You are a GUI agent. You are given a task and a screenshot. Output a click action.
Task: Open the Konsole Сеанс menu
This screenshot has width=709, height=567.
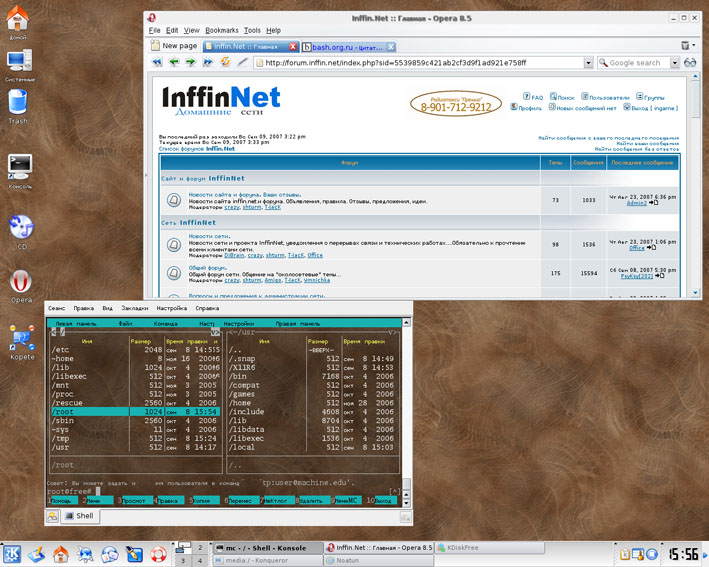point(57,308)
